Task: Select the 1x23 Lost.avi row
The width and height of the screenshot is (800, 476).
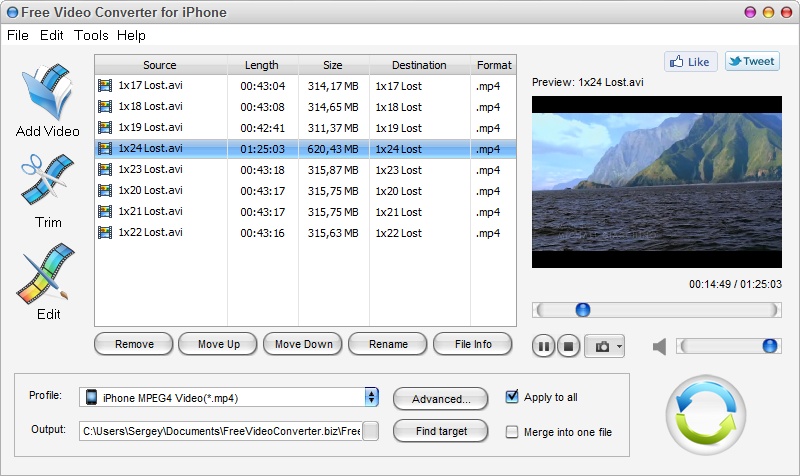Action: click(305, 169)
